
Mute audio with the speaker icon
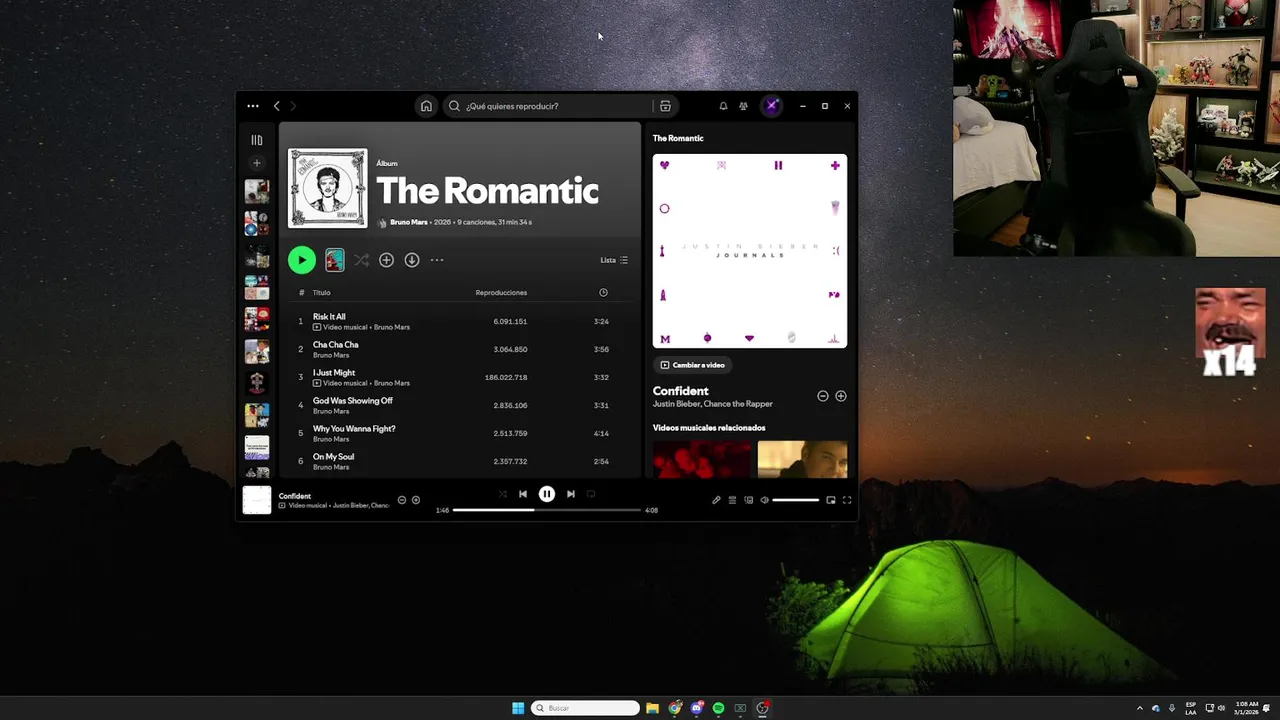point(764,500)
